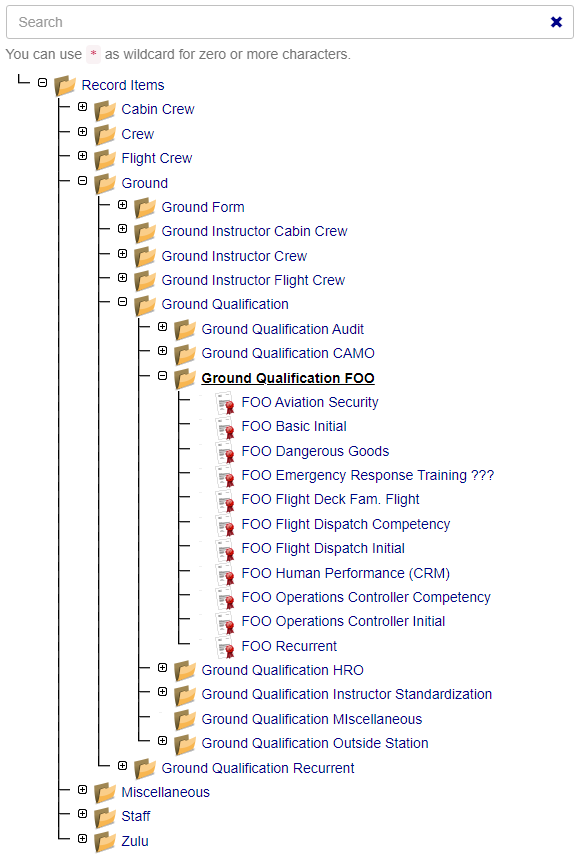This screenshot has width=578, height=857.
Task: Expand the Miscellaneous folder
Action: pyautogui.click(x=82, y=789)
